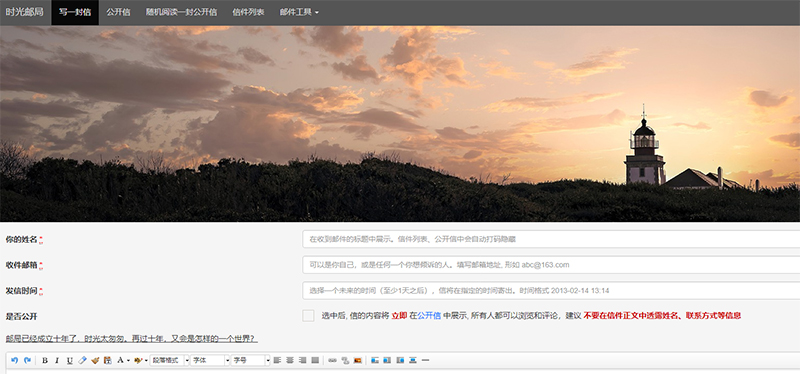This screenshot has height=374, width=800.
Task: Open the 邮件工具 dropdown menu
Action: [x=299, y=12]
